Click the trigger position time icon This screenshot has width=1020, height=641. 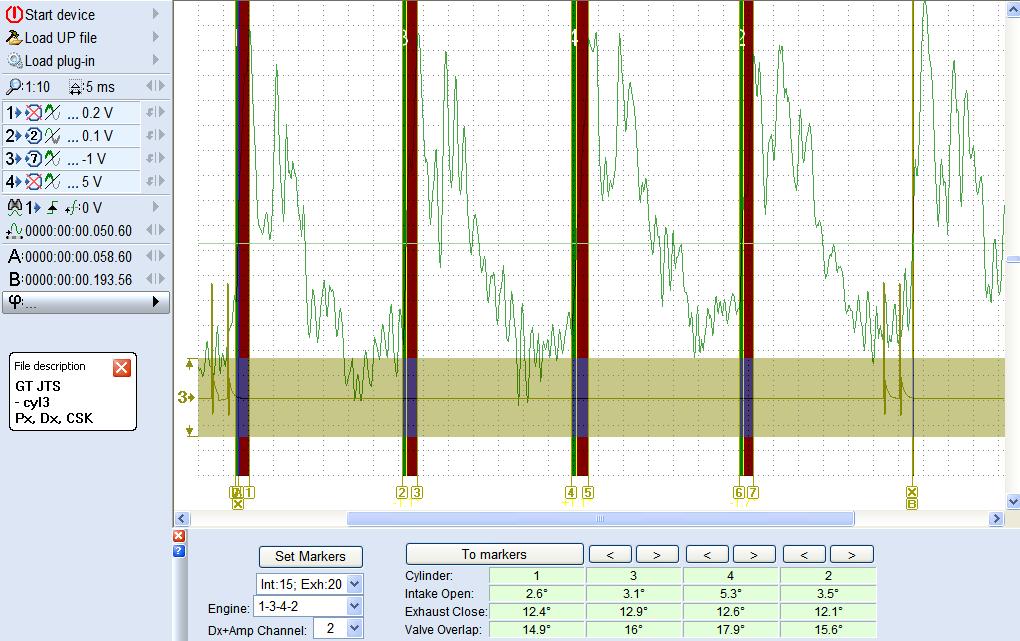coord(14,230)
